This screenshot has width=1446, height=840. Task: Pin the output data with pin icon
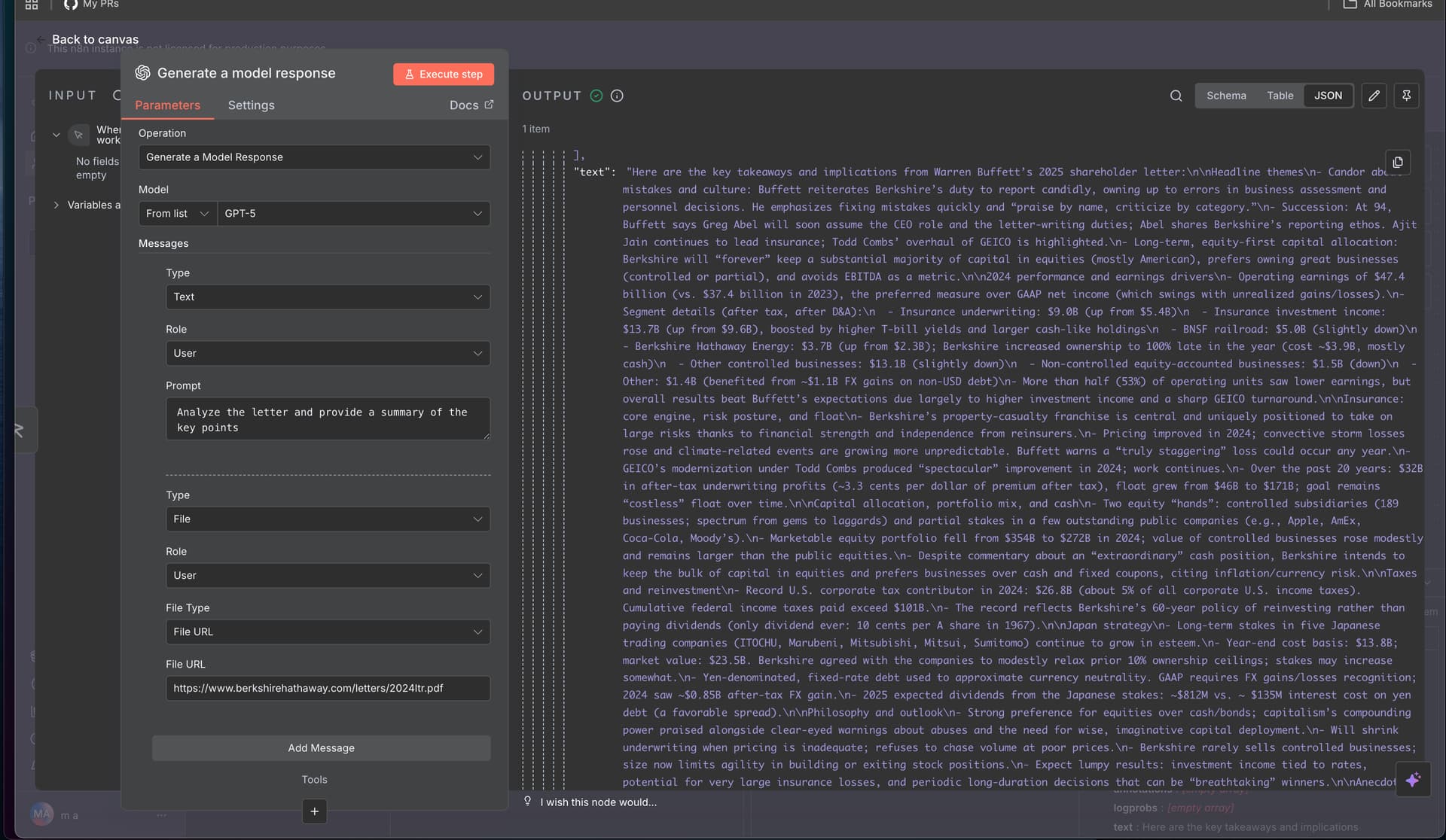pos(1406,96)
